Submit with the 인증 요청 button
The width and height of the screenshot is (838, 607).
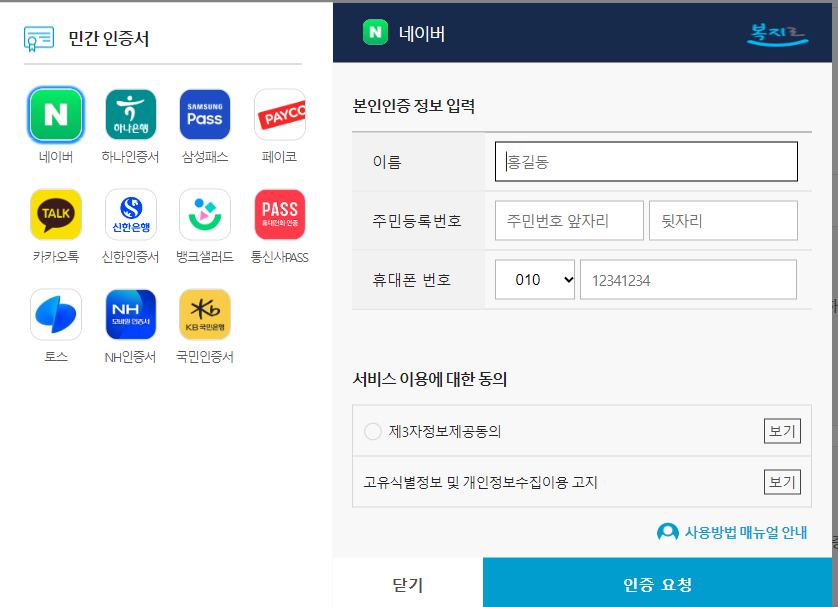[x=657, y=584]
